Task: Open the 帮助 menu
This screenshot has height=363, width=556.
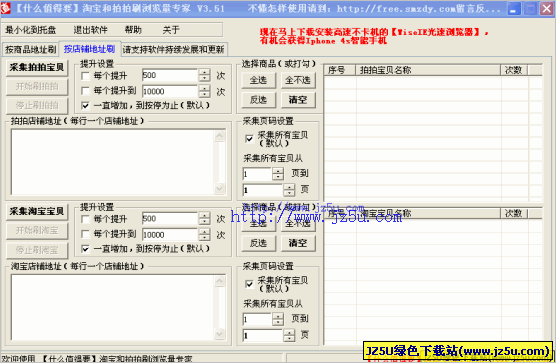Action: (133, 30)
